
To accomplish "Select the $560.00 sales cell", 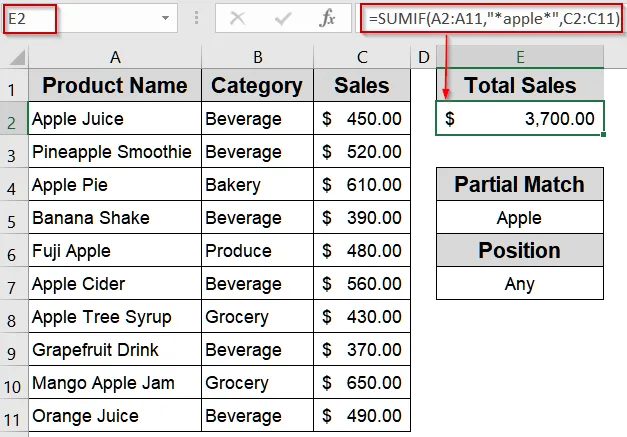I will (x=362, y=283).
